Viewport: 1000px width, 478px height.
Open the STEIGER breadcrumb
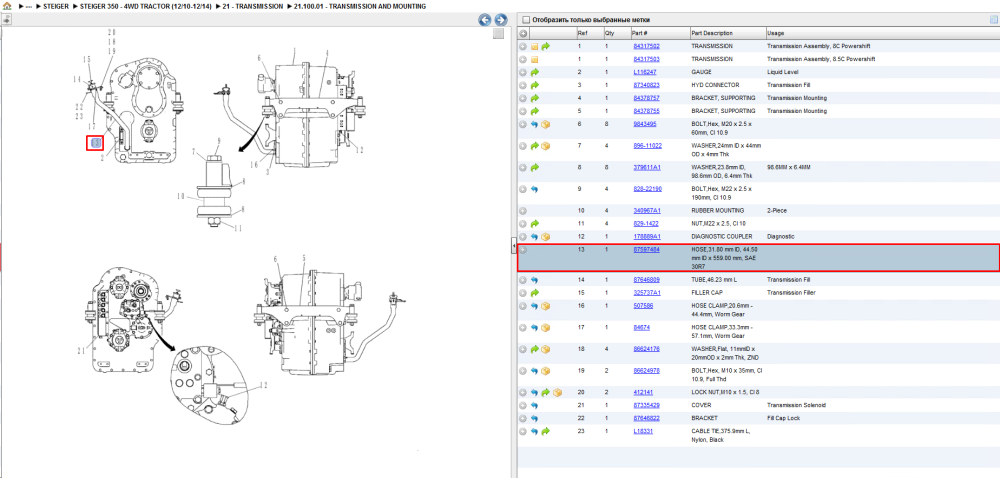pos(56,6)
